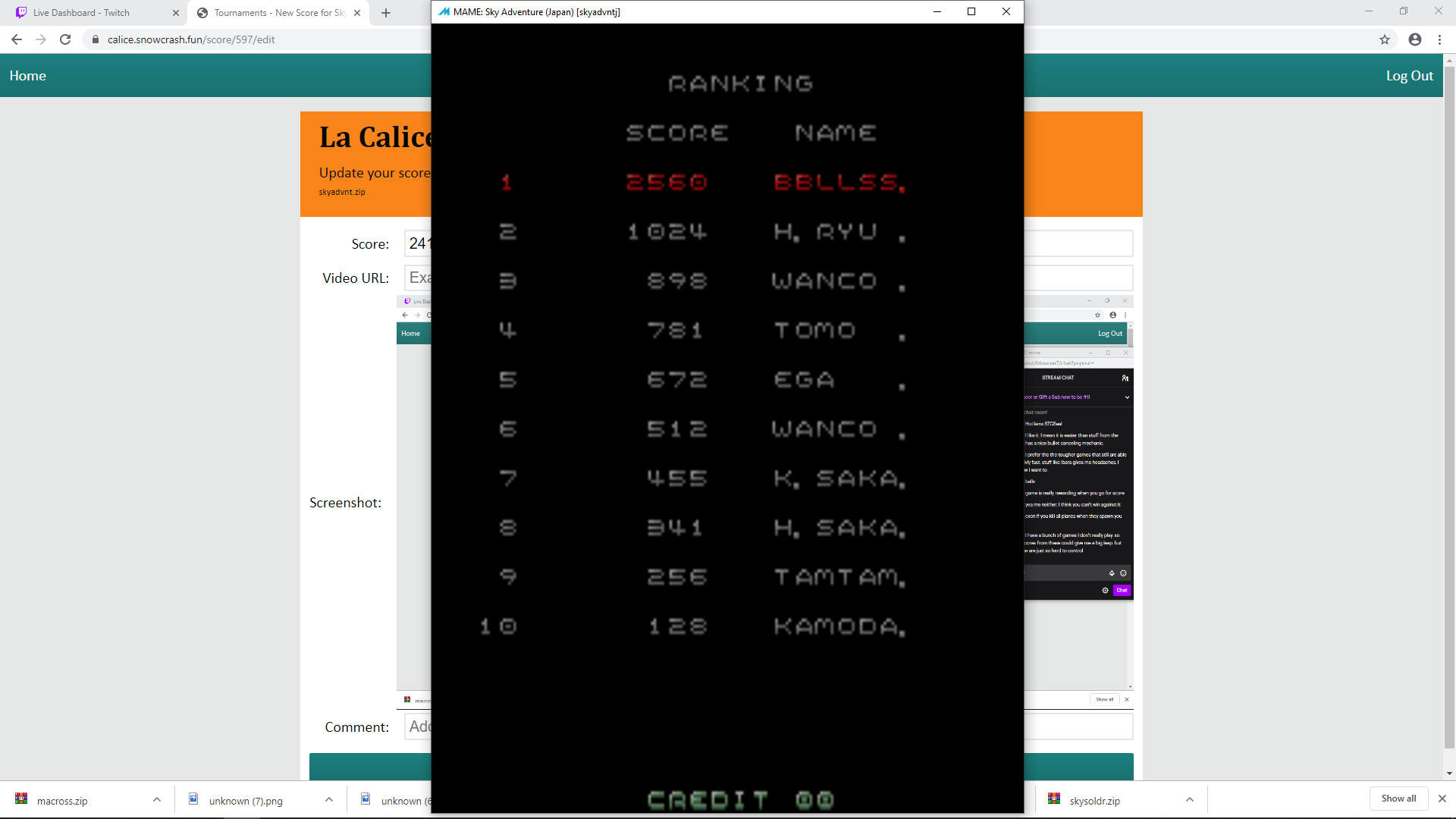Click Show all downloads button
The image size is (1456, 819).
point(1398,799)
